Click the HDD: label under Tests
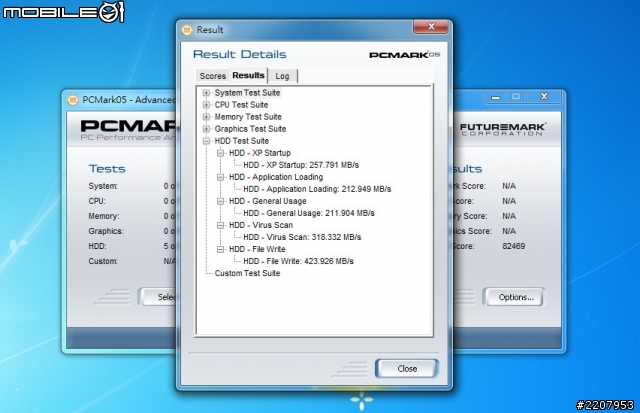The width and height of the screenshot is (640, 413). click(98, 246)
